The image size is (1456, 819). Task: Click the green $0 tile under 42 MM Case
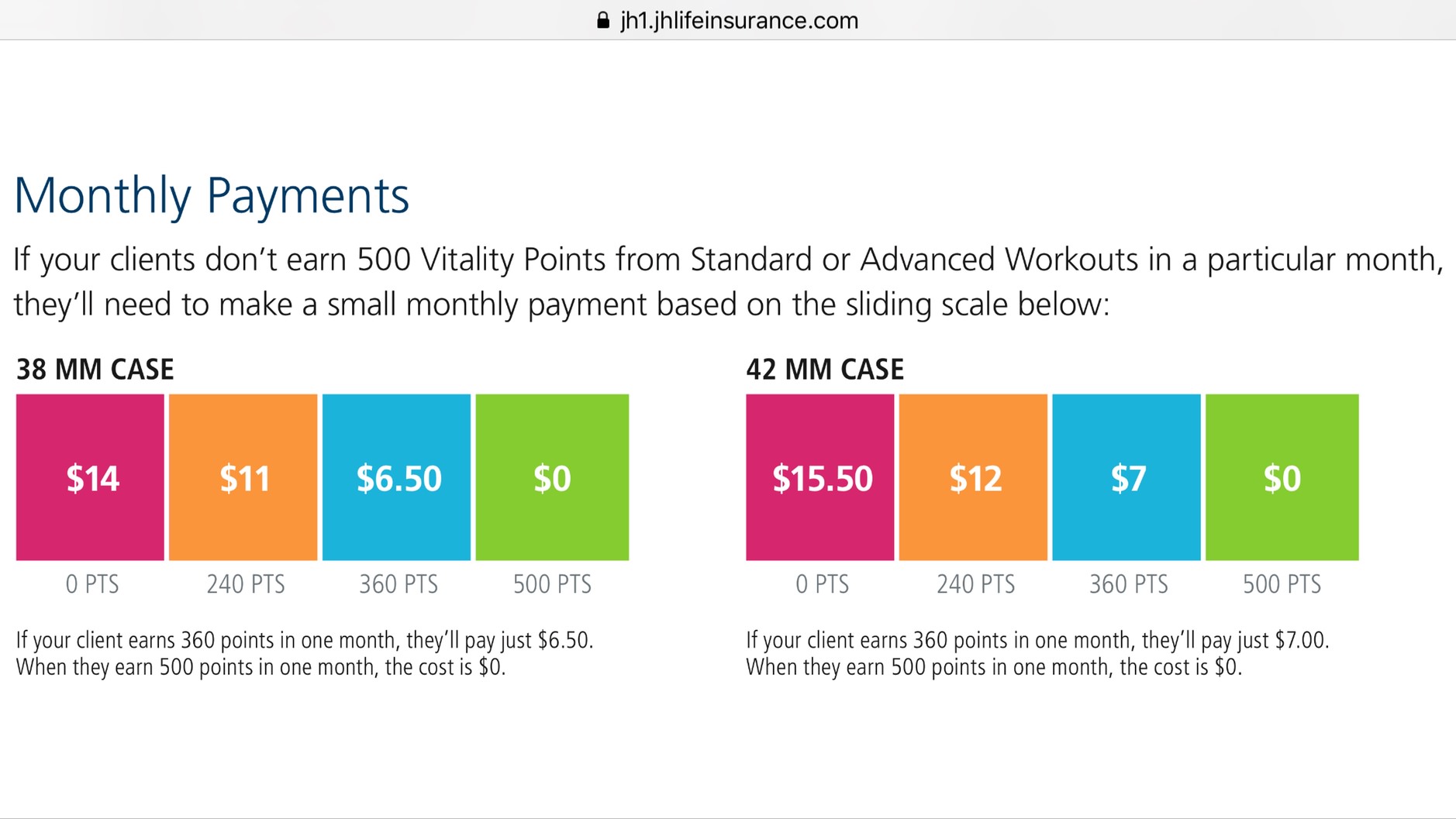pos(1282,477)
